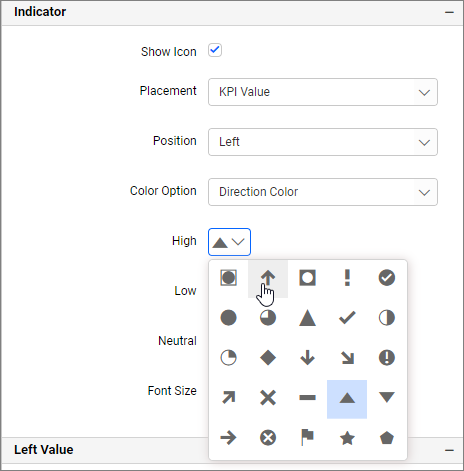Select the down arrow icon
The height and width of the screenshot is (471, 464).
[307, 358]
